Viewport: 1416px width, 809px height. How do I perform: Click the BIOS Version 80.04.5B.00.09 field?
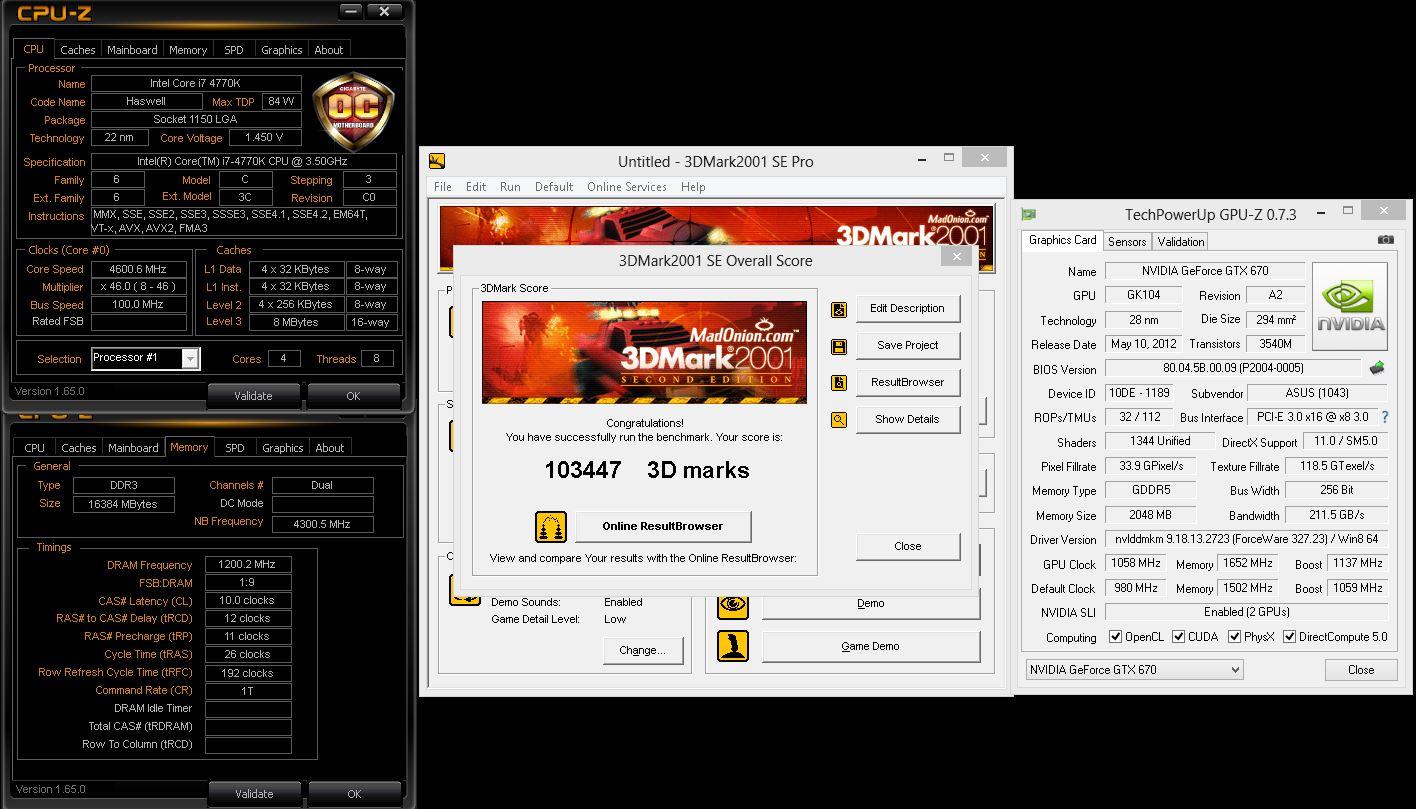[1233, 368]
